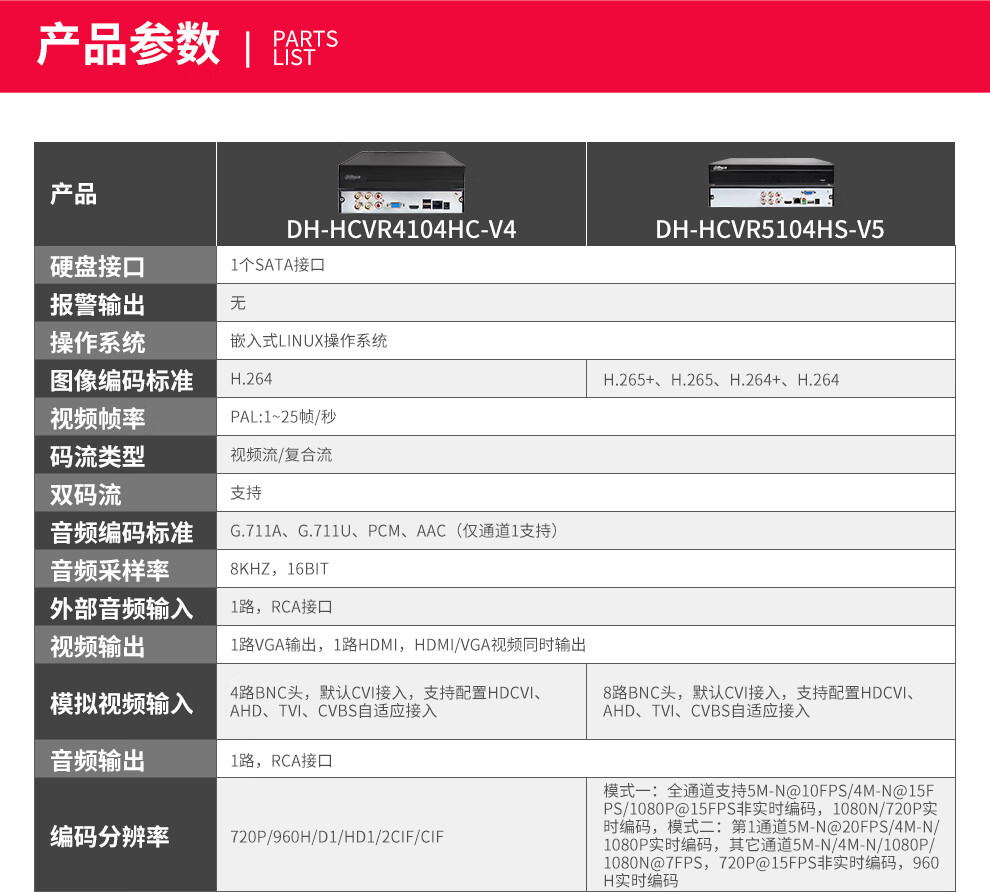This screenshot has height=892, width=990.
Task: Click the 视频帧率 row label
Action: 98,418
